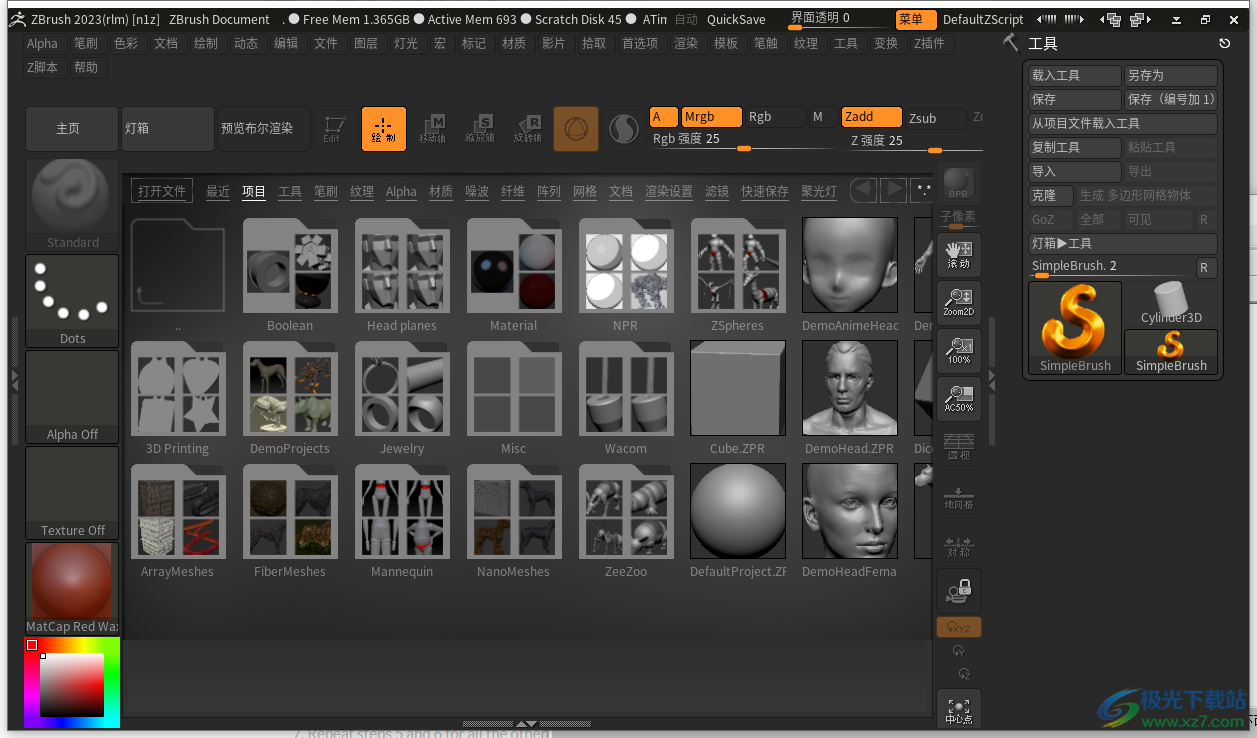The image size is (1257, 738).
Task: Open the Z插件 menu
Action: click(929, 43)
